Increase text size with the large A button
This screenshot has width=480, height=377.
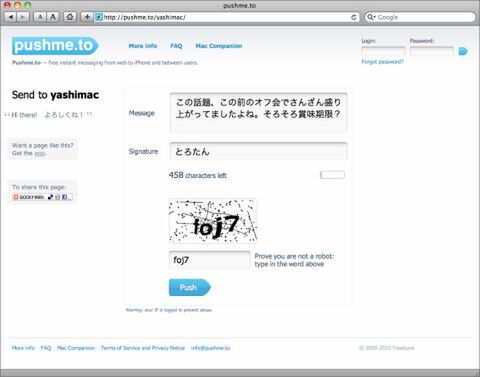tap(53, 17)
